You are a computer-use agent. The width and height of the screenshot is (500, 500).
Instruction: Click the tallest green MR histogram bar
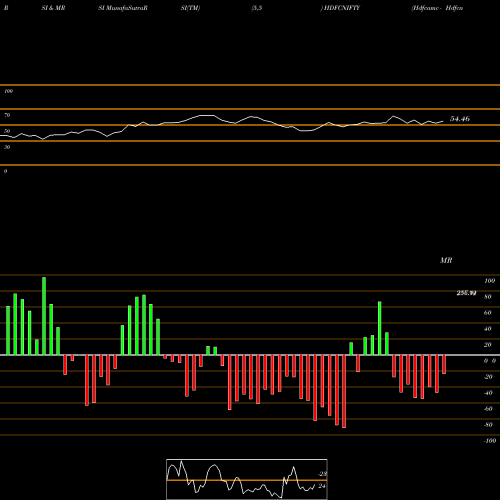(44, 316)
